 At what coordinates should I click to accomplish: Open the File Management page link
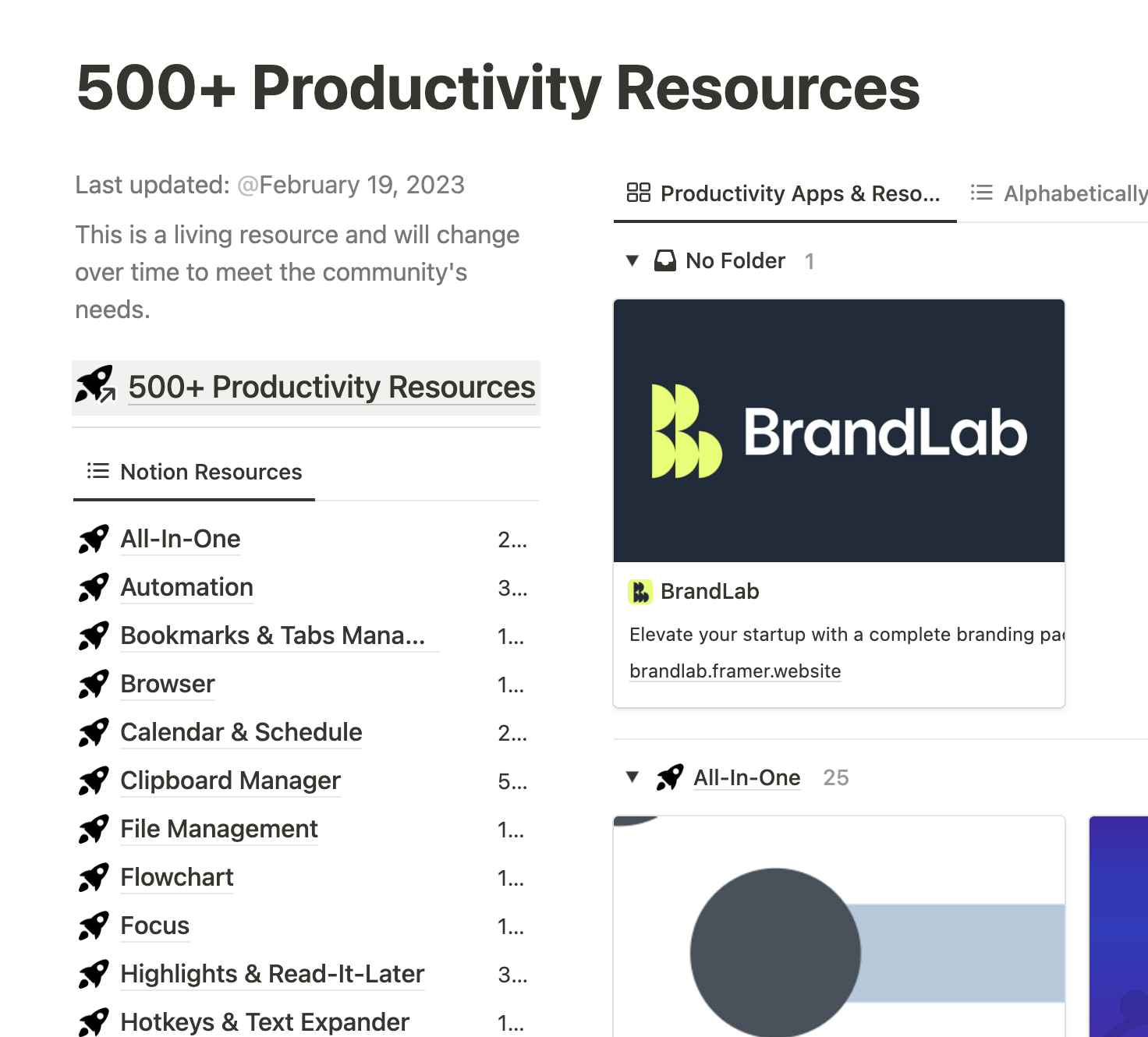click(219, 830)
